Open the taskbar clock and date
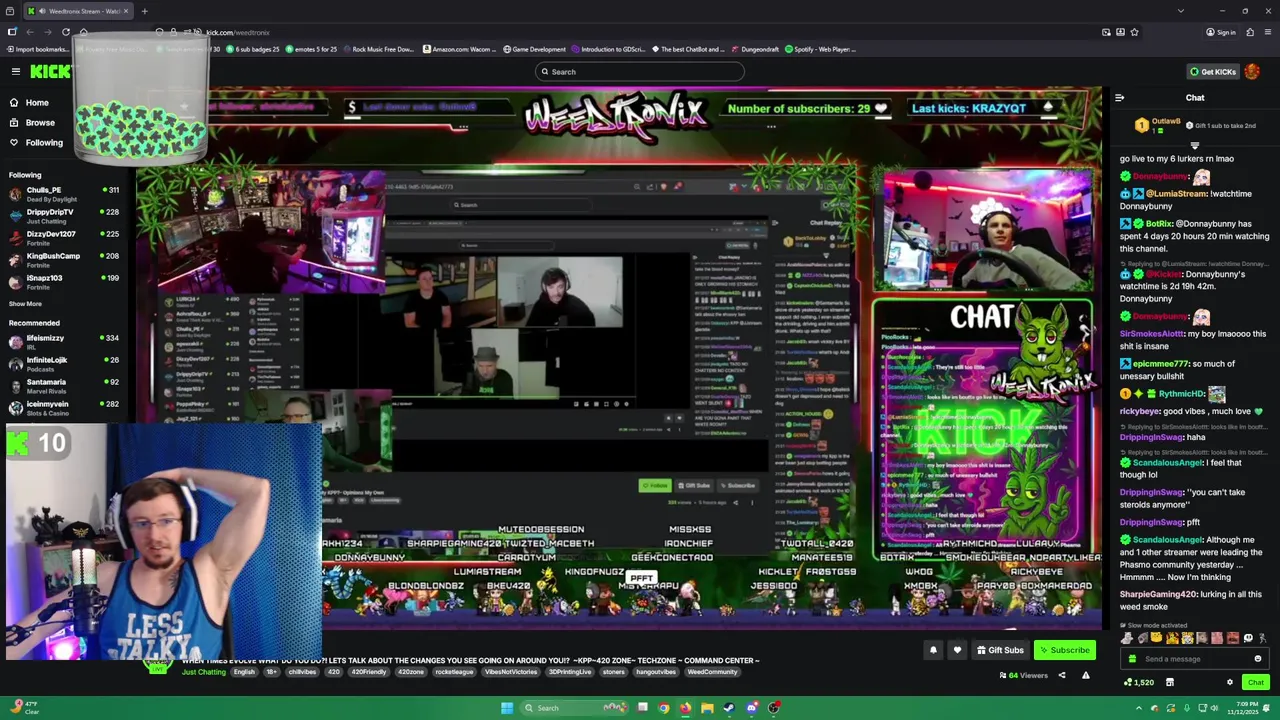 tap(1243, 708)
